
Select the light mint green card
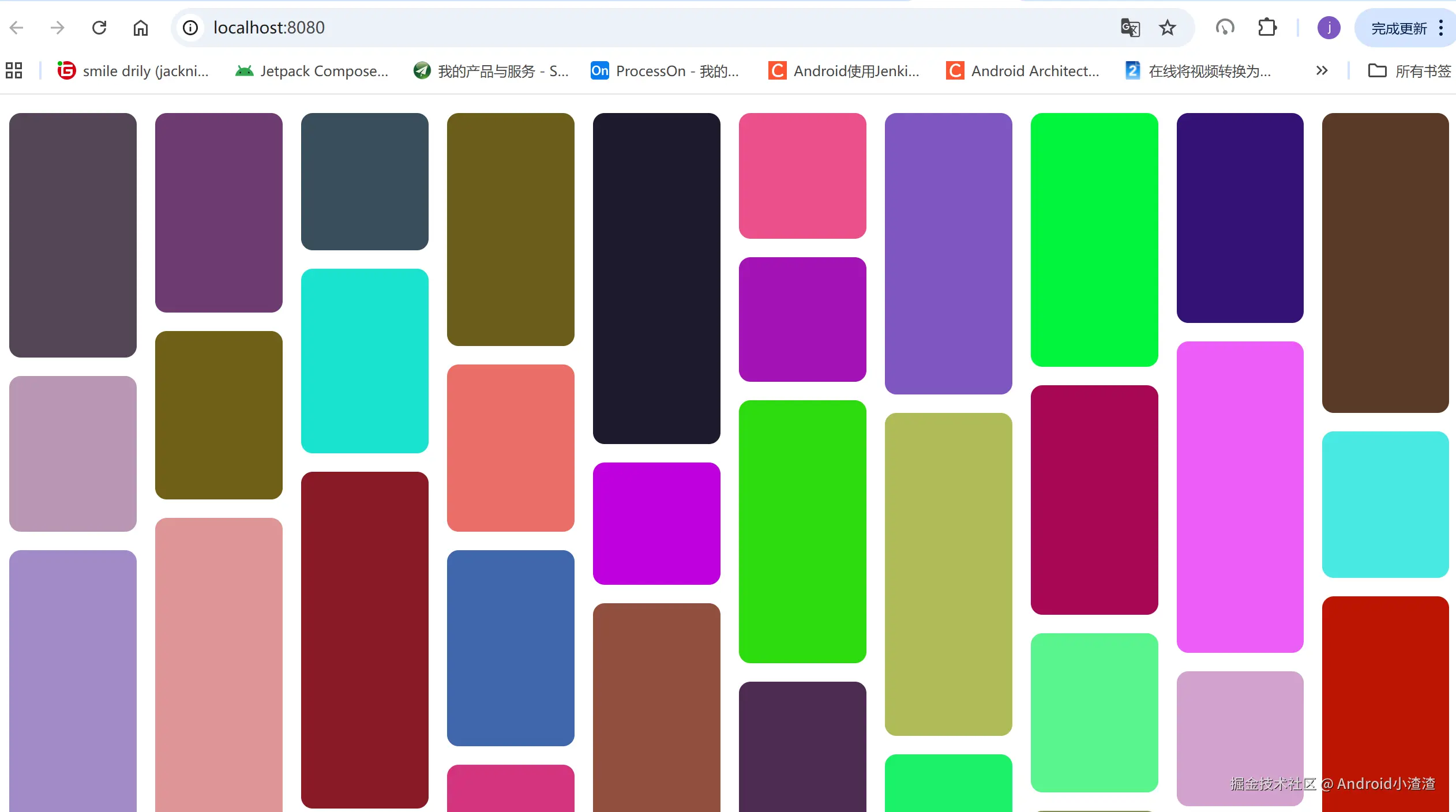coord(1094,713)
